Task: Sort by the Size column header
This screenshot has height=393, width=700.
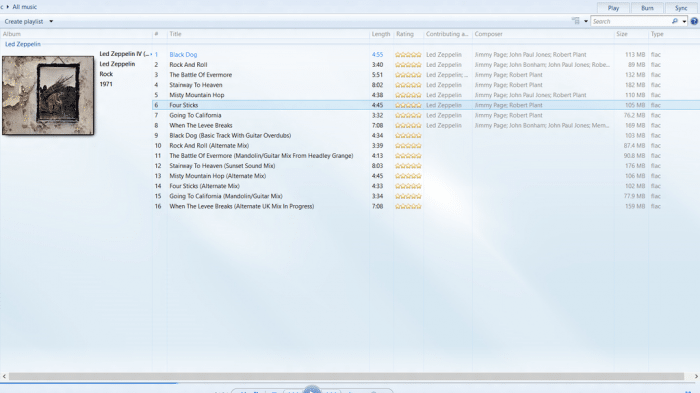Action: click(x=622, y=34)
